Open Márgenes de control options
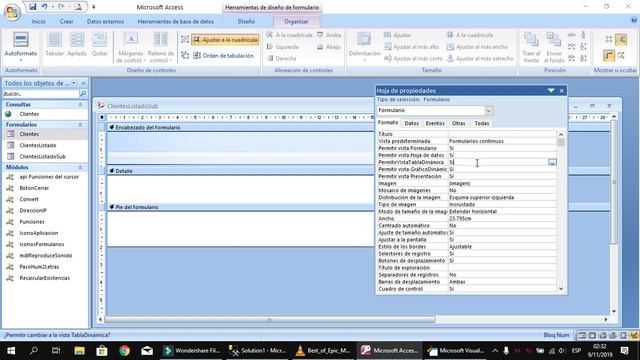The width and height of the screenshot is (640, 360). click(x=131, y=48)
